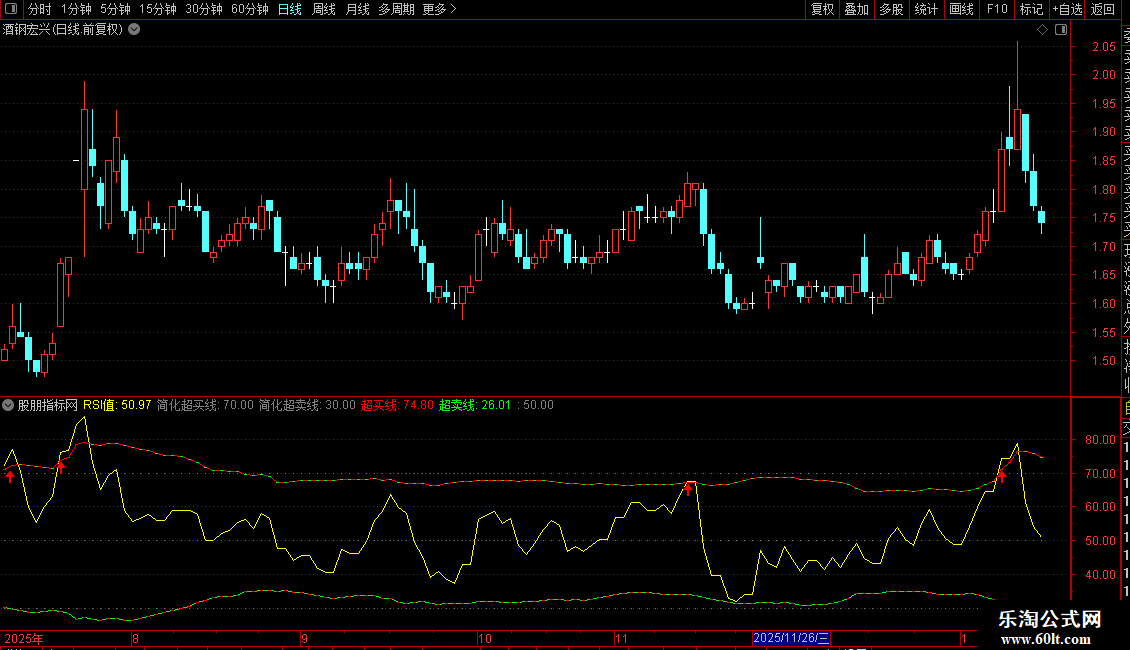
Task: Click the 1.50 price axis label
Action: point(1103,361)
